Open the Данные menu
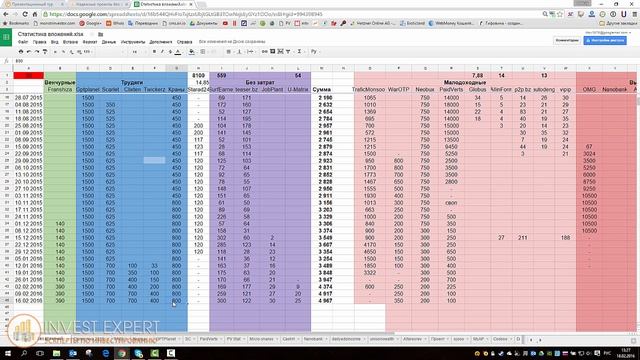The height and width of the screenshot is (360, 640). pyautogui.click(x=109, y=42)
